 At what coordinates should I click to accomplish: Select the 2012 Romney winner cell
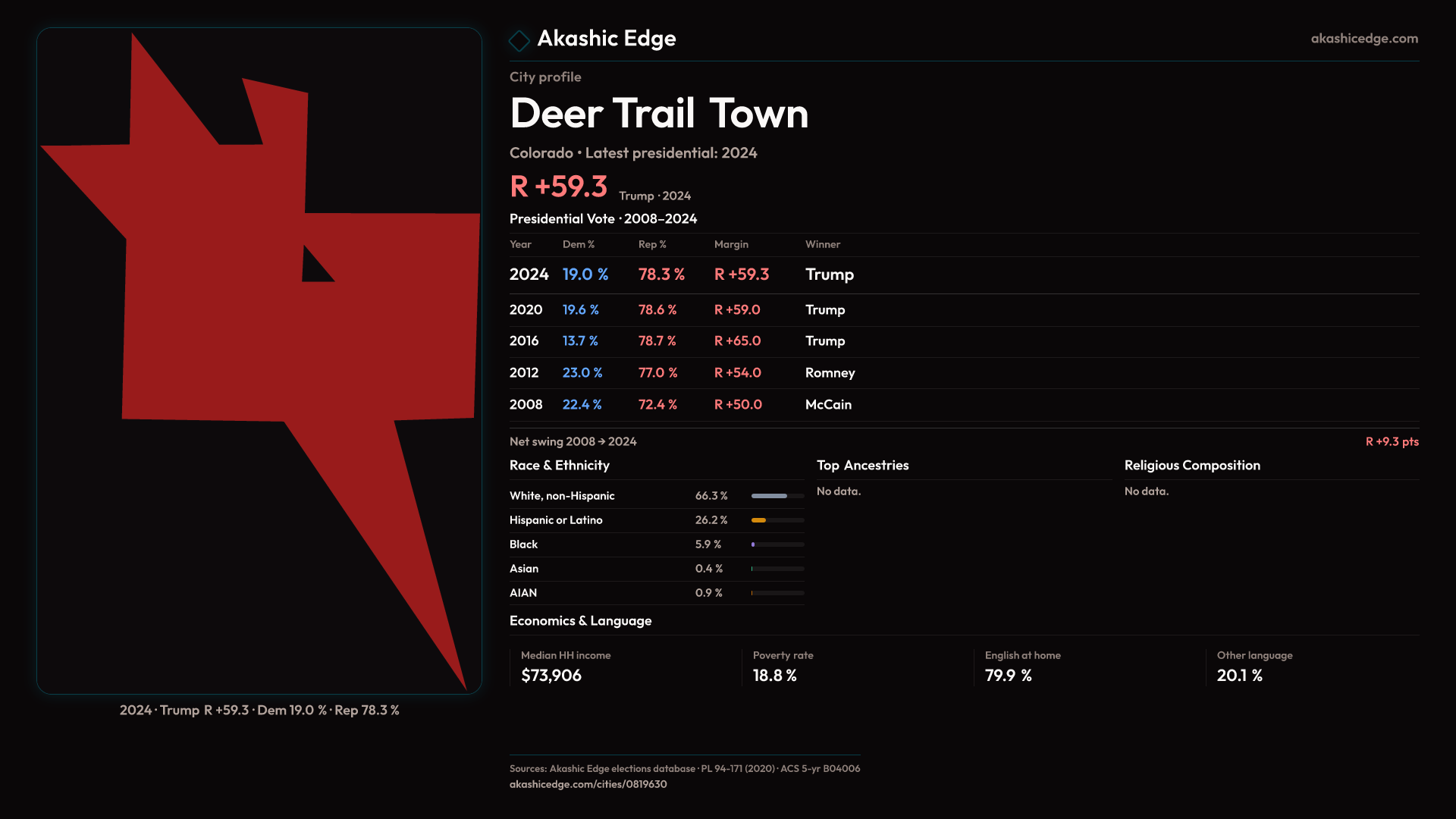(x=830, y=373)
